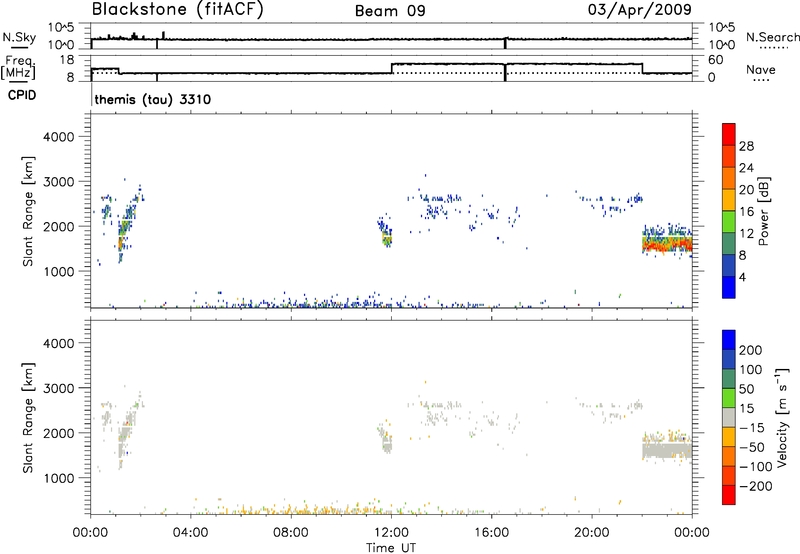800x554 pixels.
Task: Click the 'Beam 09' label
Action: pos(390,11)
